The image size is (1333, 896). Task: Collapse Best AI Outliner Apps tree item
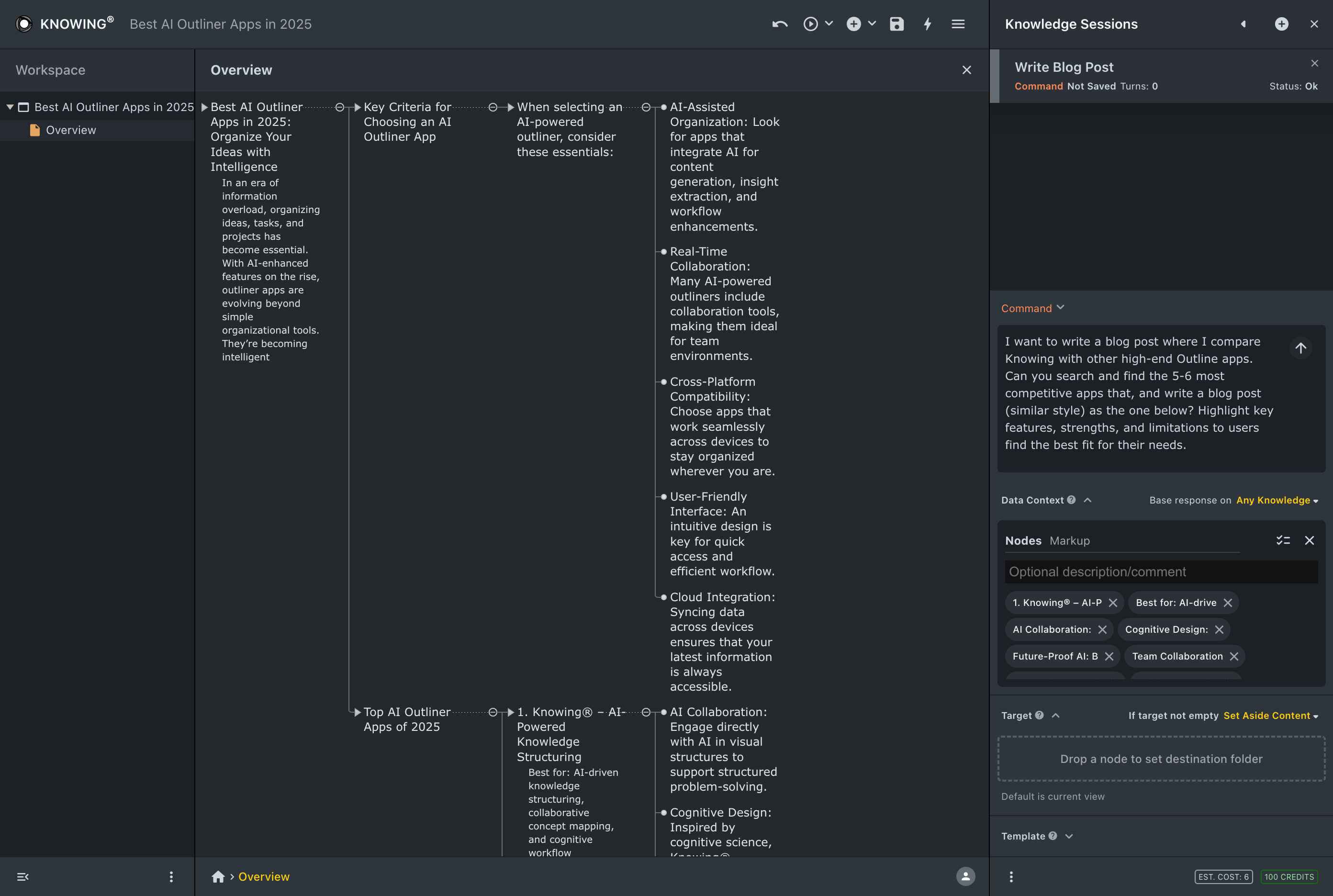[x=10, y=107]
